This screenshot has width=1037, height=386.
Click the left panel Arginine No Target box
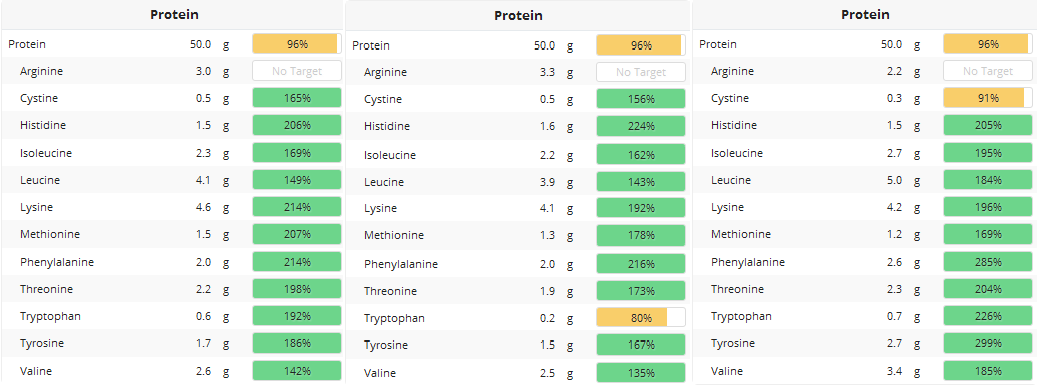[x=297, y=71]
